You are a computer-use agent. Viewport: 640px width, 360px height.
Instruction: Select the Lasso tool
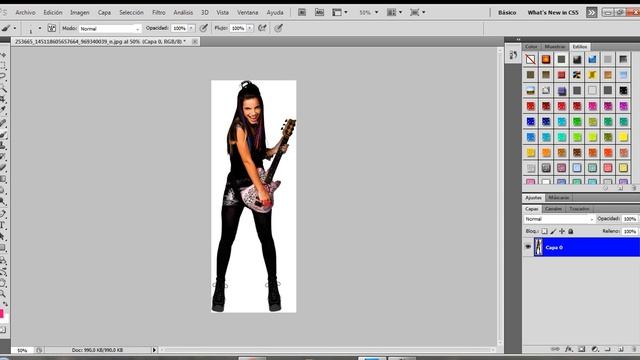coord(3,76)
